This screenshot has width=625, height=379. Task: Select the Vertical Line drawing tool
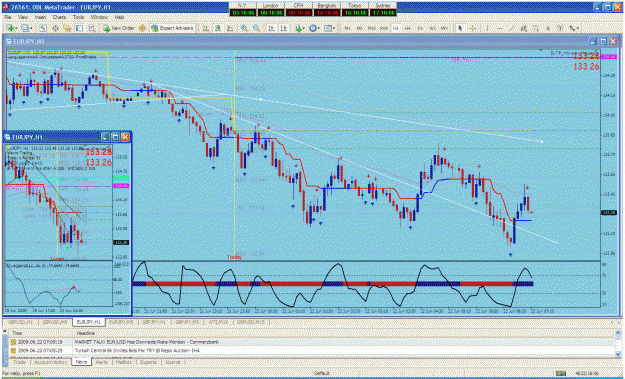488,28
